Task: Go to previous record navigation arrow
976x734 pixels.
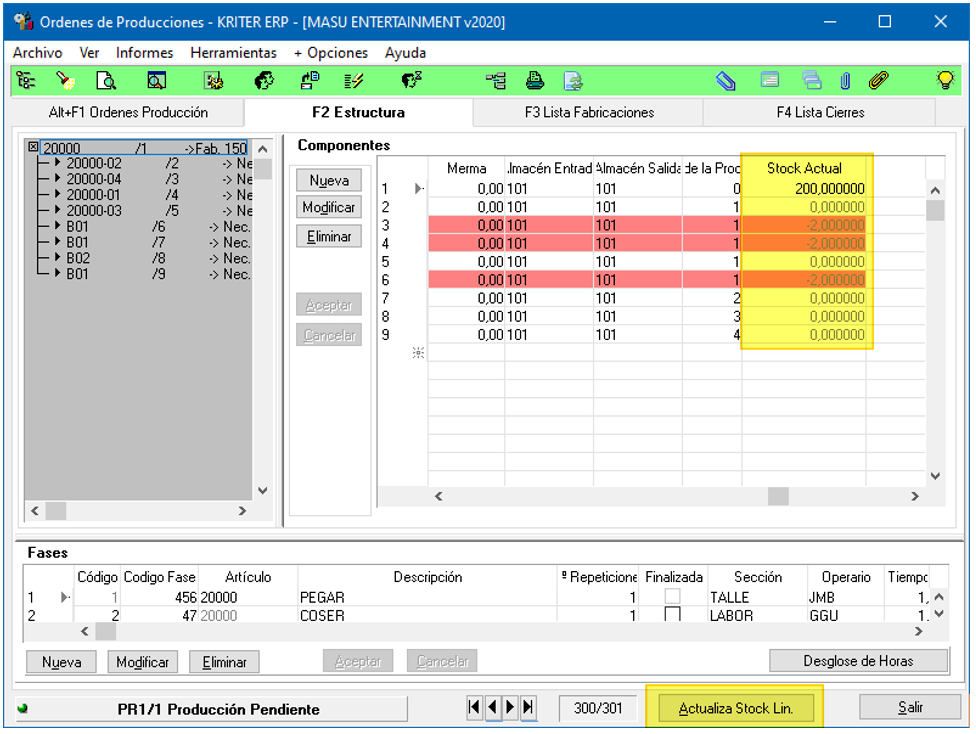Action: coord(492,707)
